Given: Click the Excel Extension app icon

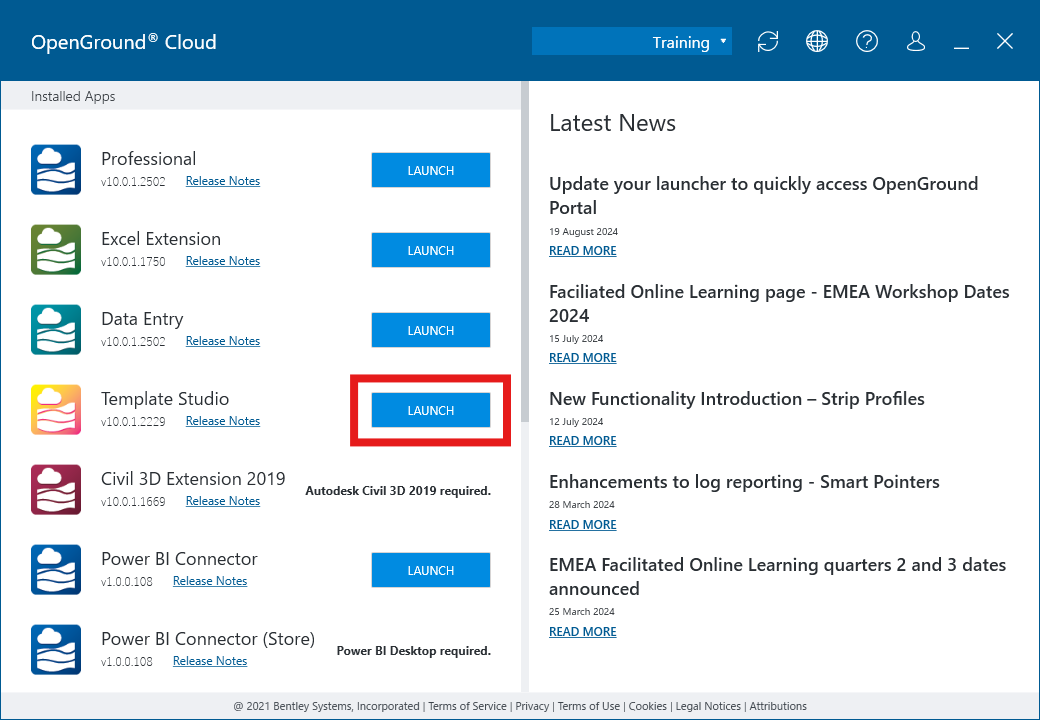Looking at the screenshot, I should pos(56,250).
